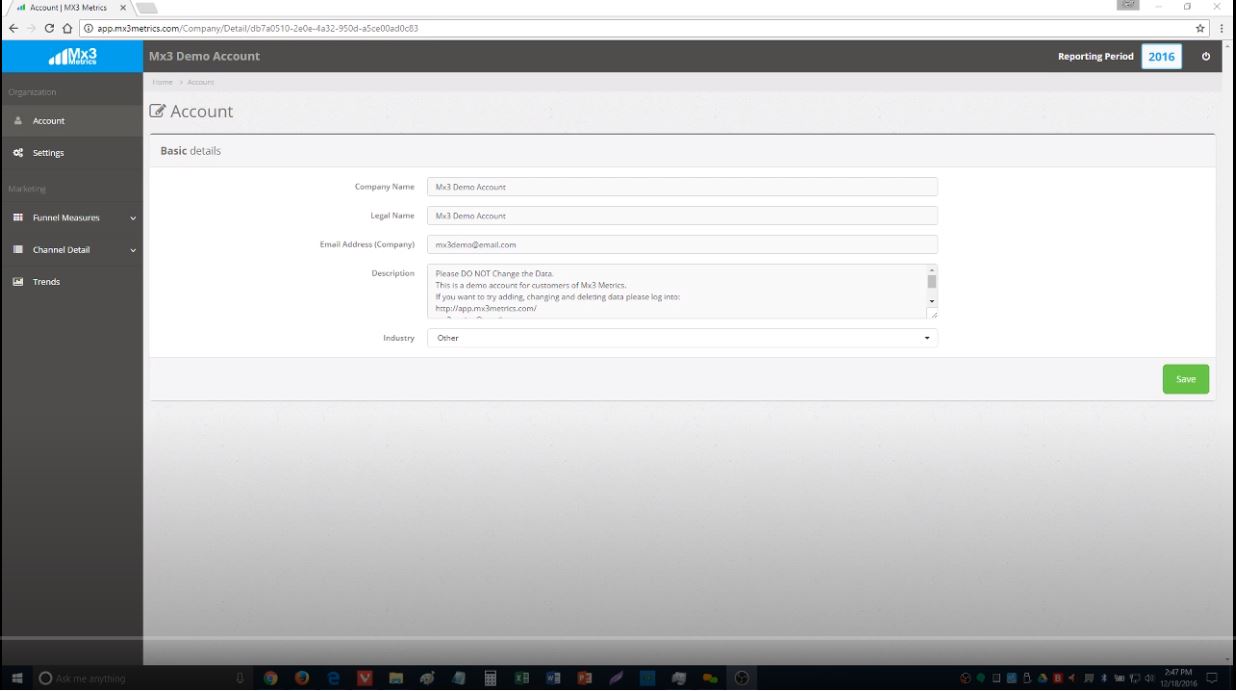Viewport: 1236px width, 691px height.
Task: Click the Legal Name input field
Action: tap(682, 215)
